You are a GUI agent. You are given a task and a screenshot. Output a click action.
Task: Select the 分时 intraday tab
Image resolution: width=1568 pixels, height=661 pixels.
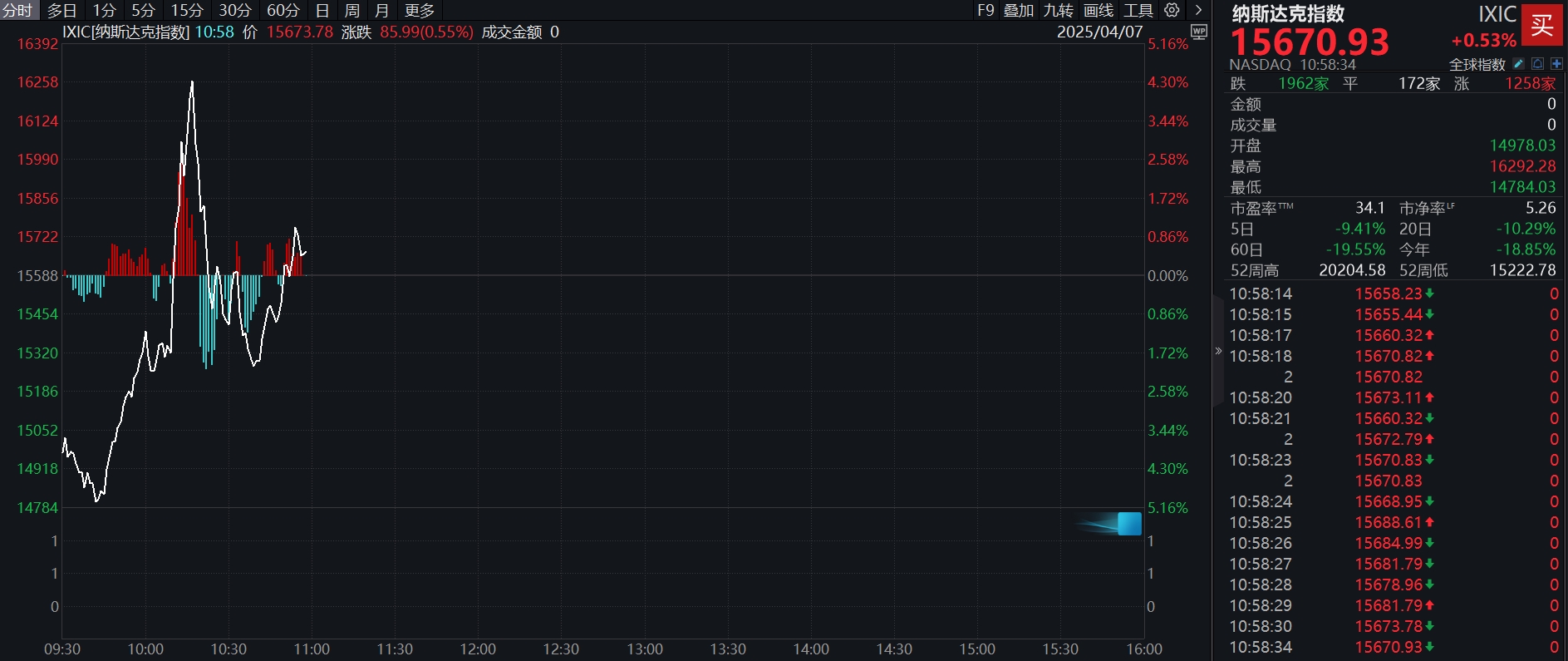[x=17, y=10]
